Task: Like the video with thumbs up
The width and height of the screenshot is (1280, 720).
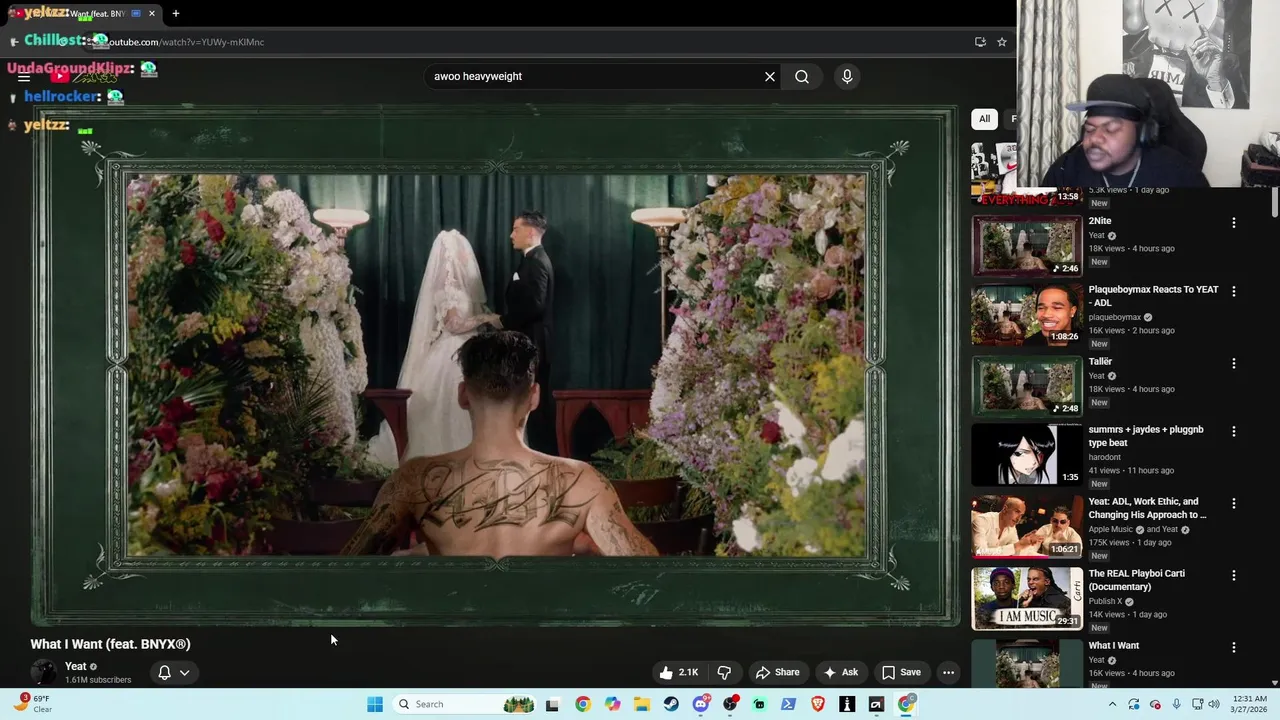Action: coord(678,672)
